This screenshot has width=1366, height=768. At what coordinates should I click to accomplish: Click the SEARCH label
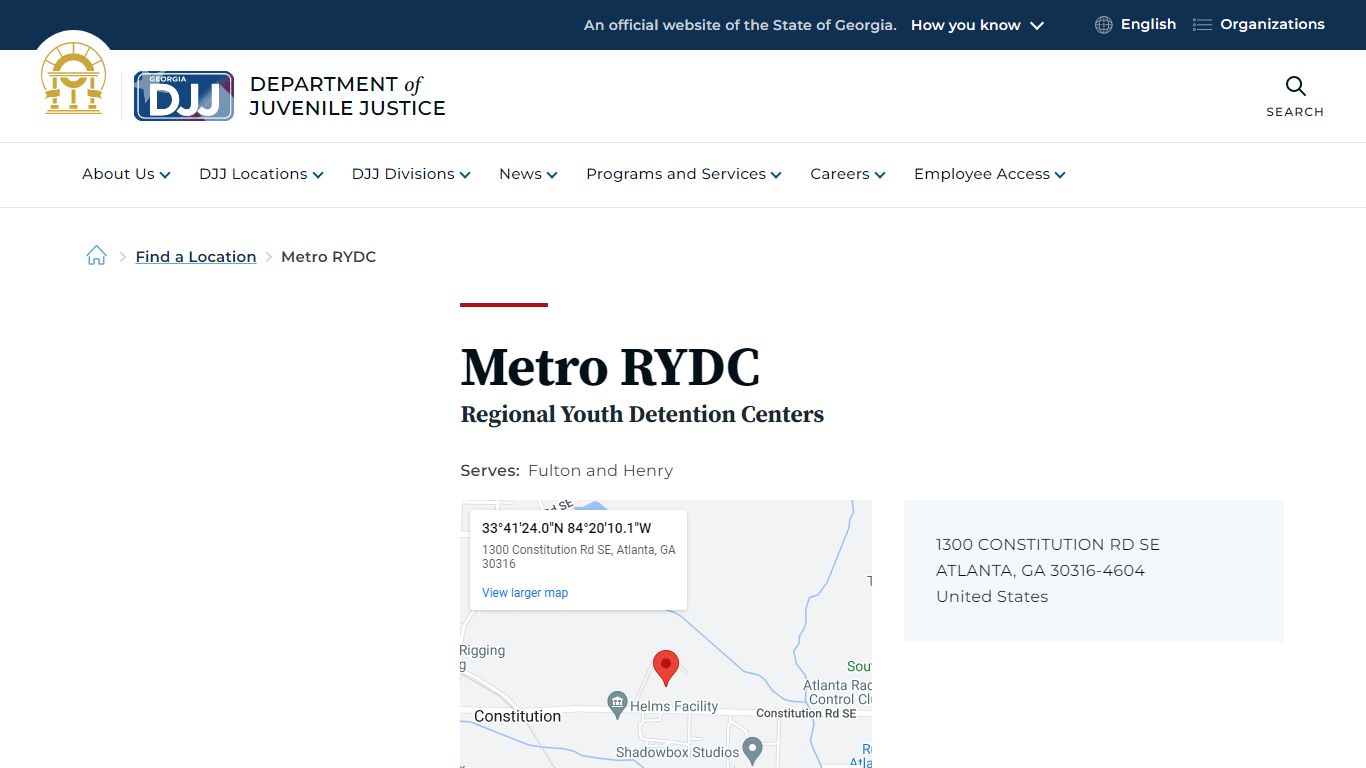pos(1295,112)
